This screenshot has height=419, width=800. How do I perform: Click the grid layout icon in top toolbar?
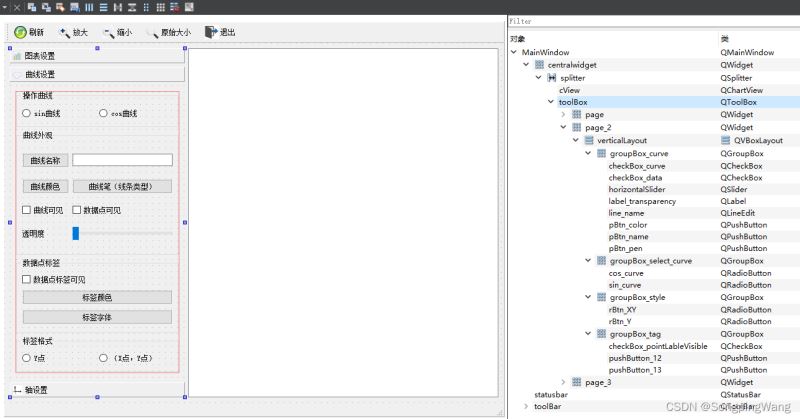click(161, 7)
